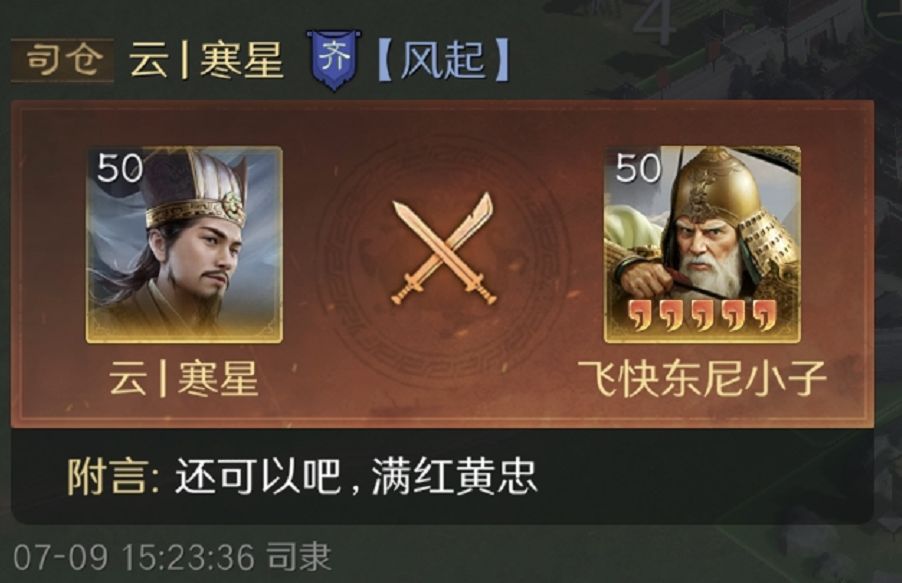Viewport: 902px width, 583px height.
Task: Tap the circular emblem behind the swords
Action: click(x=443, y=253)
